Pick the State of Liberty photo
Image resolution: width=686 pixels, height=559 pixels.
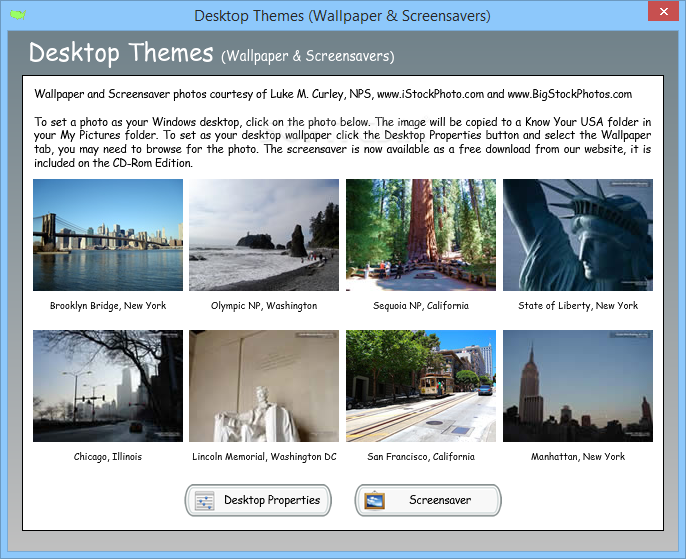click(578, 235)
